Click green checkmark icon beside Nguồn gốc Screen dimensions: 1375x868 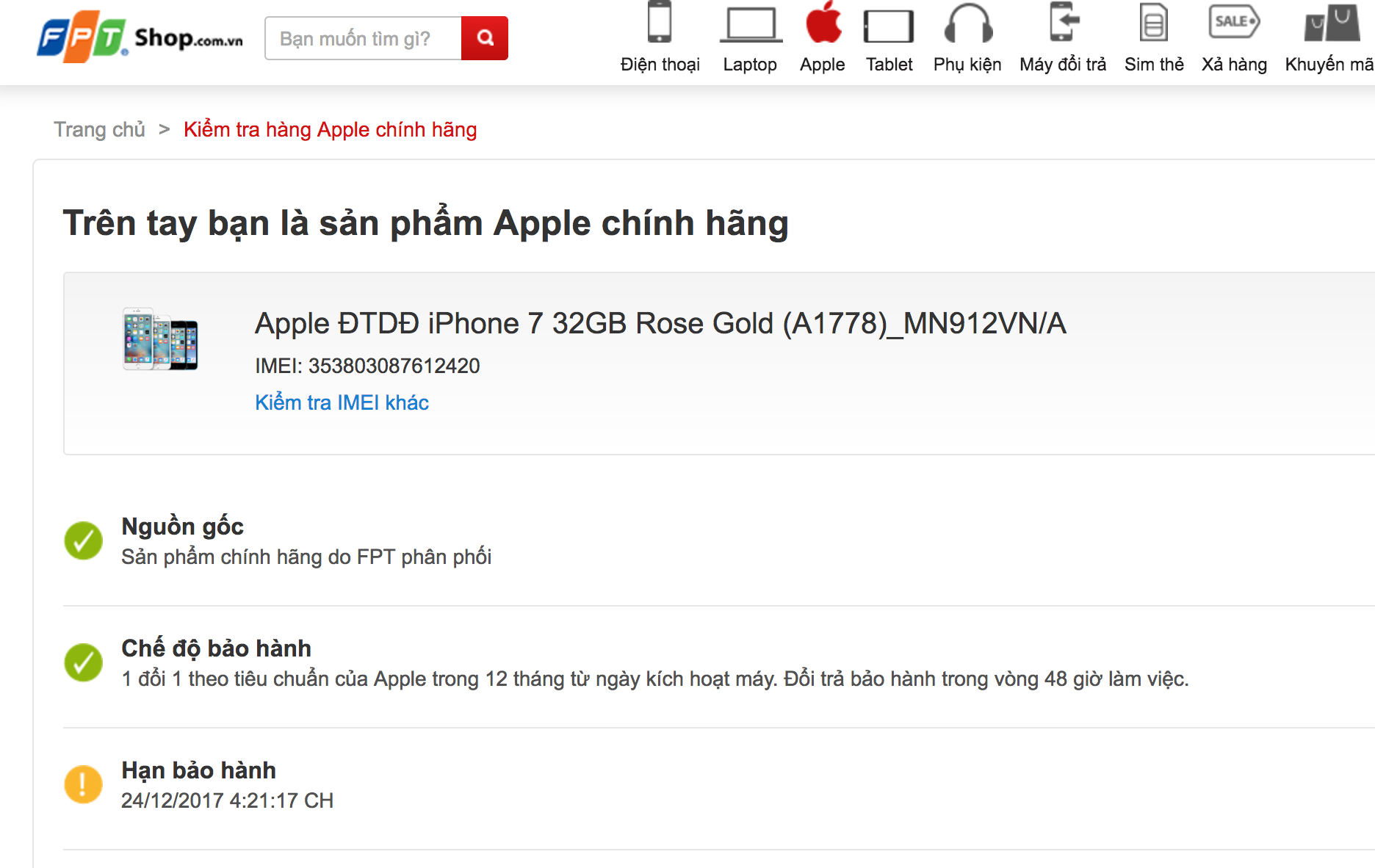(84, 540)
